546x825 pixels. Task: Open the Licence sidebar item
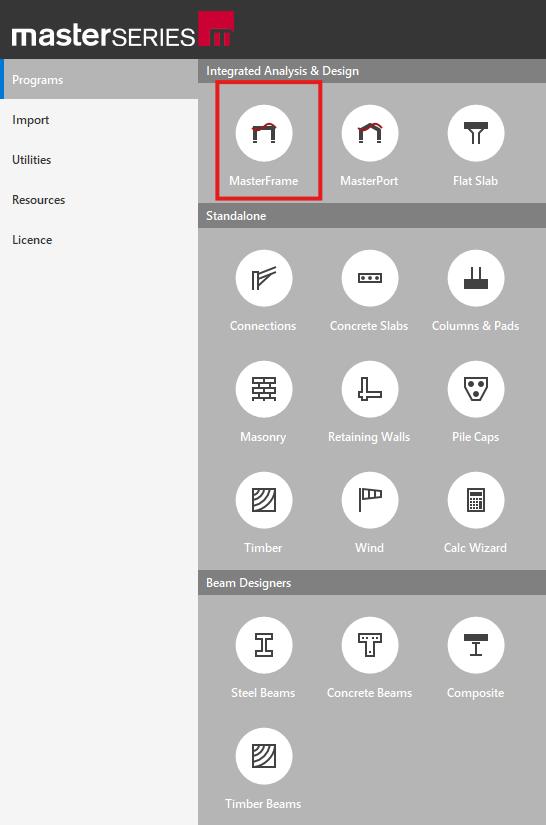click(x=99, y=240)
